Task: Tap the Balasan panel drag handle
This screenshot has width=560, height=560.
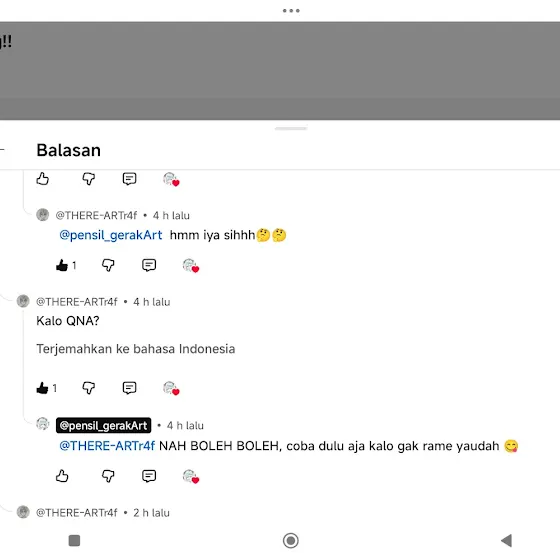Action: point(291,129)
